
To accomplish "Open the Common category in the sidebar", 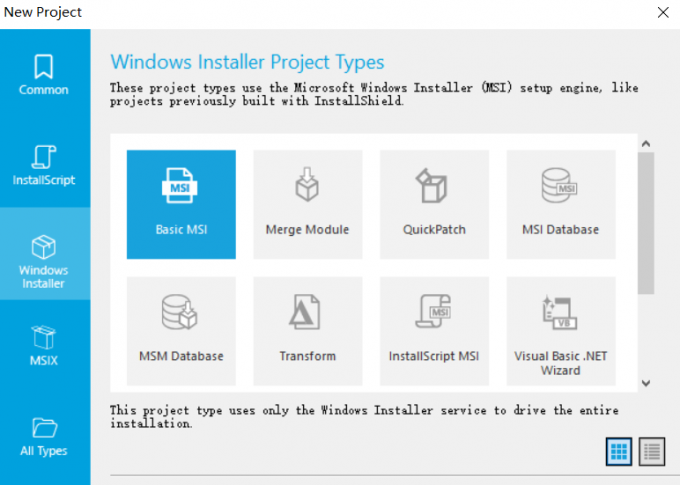I will [x=44, y=75].
